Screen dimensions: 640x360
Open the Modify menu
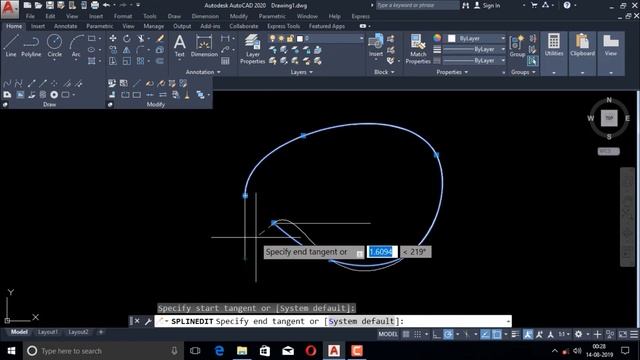[x=238, y=16]
